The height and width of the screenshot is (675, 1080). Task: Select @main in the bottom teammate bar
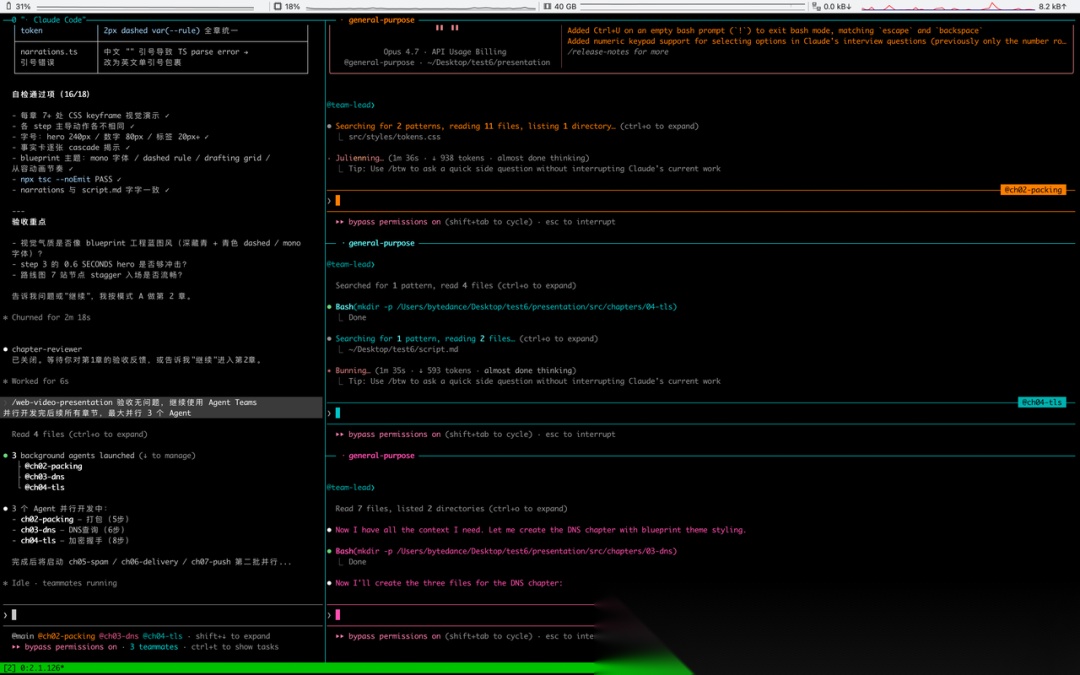tap(23, 636)
